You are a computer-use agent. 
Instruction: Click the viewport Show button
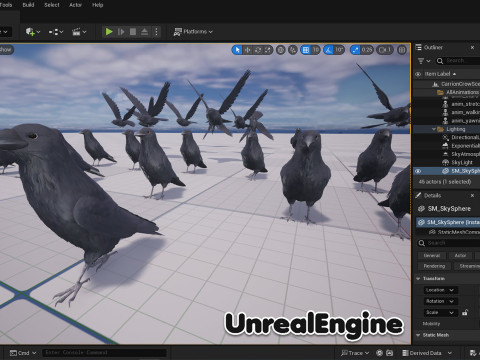click(6, 50)
